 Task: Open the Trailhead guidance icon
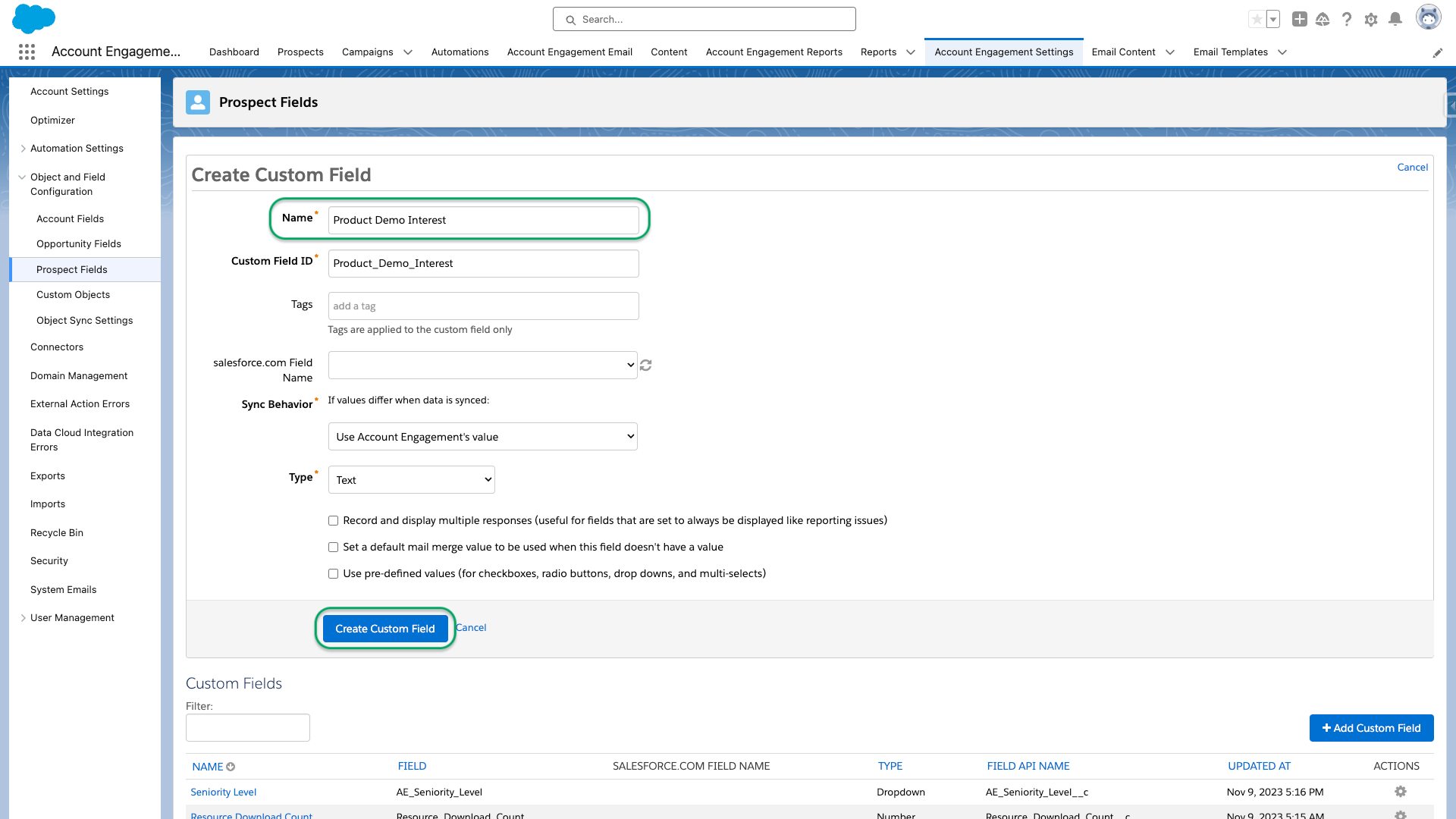1323,20
